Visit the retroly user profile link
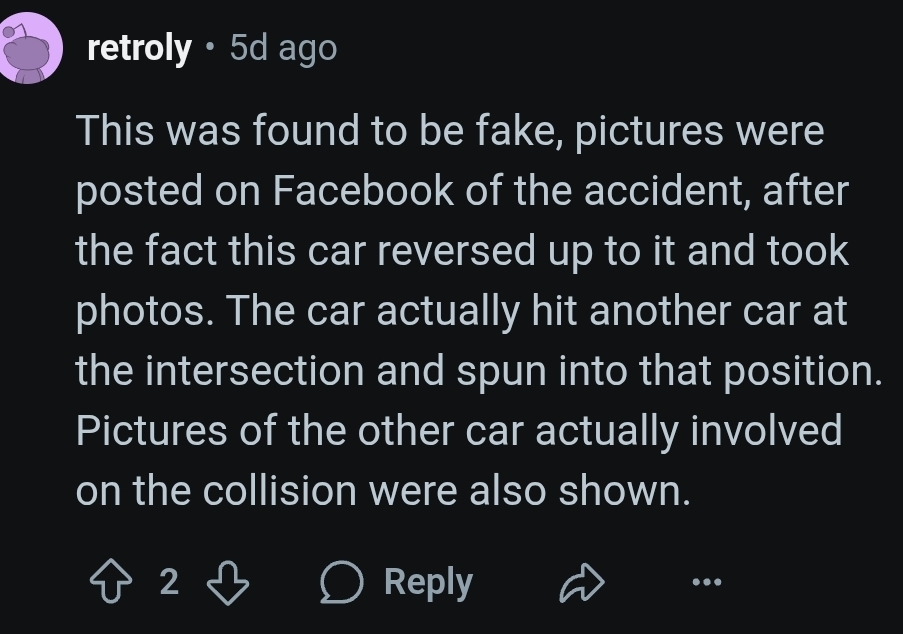Screen dimensions: 903x634 click(139, 48)
